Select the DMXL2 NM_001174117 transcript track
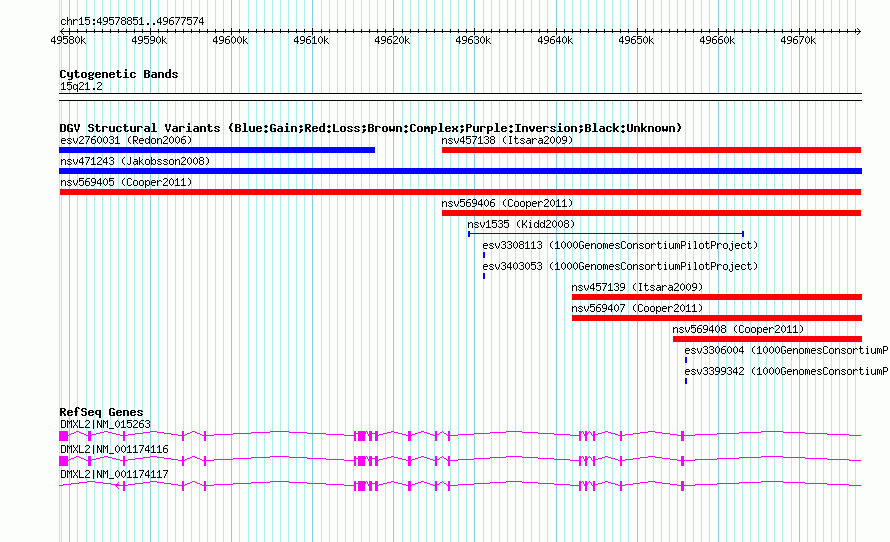This screenshot has width=890, height=542. pyautogui.click(x=460, y=486)
